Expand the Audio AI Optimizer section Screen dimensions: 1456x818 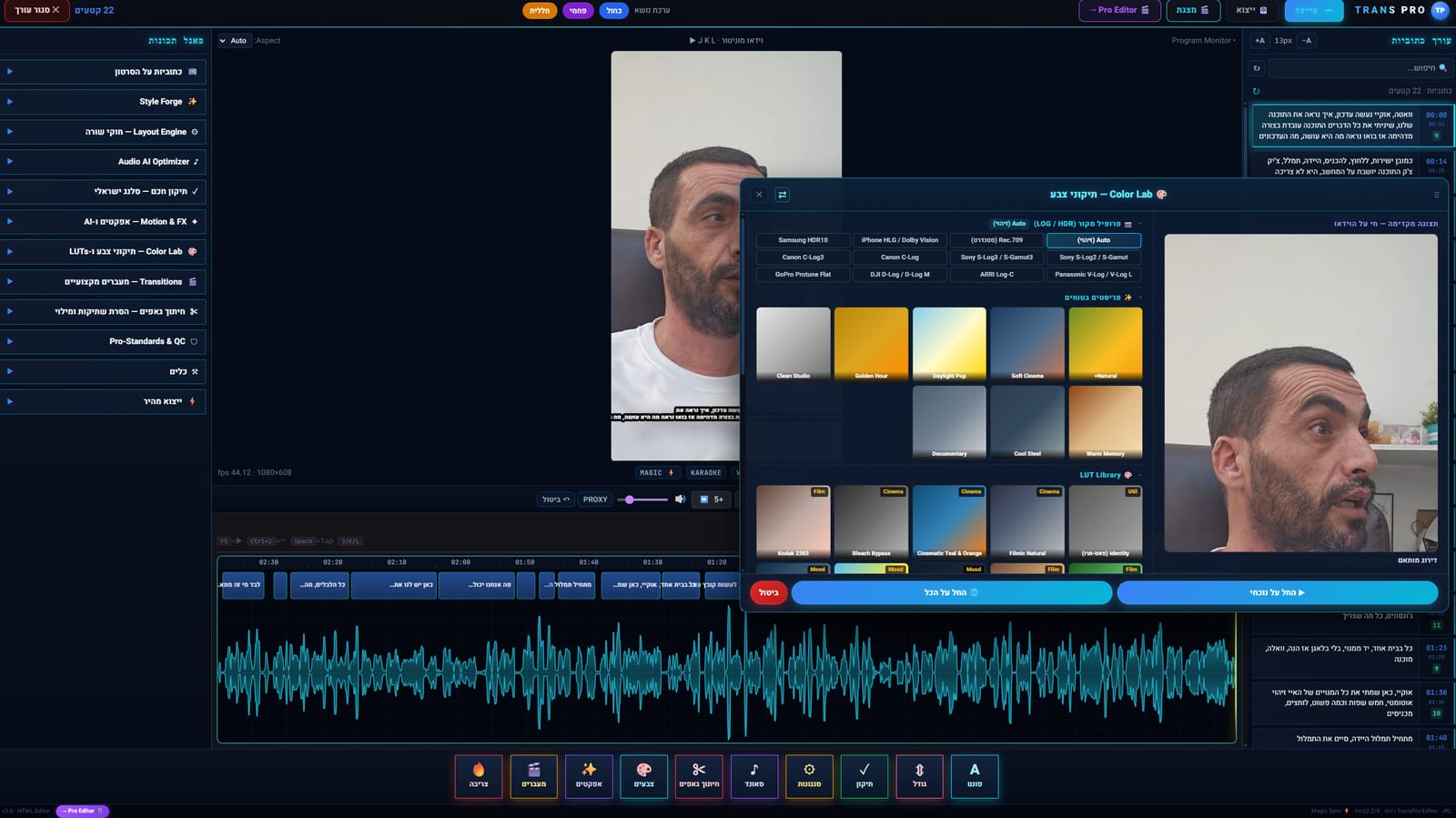tap(103, 162)
